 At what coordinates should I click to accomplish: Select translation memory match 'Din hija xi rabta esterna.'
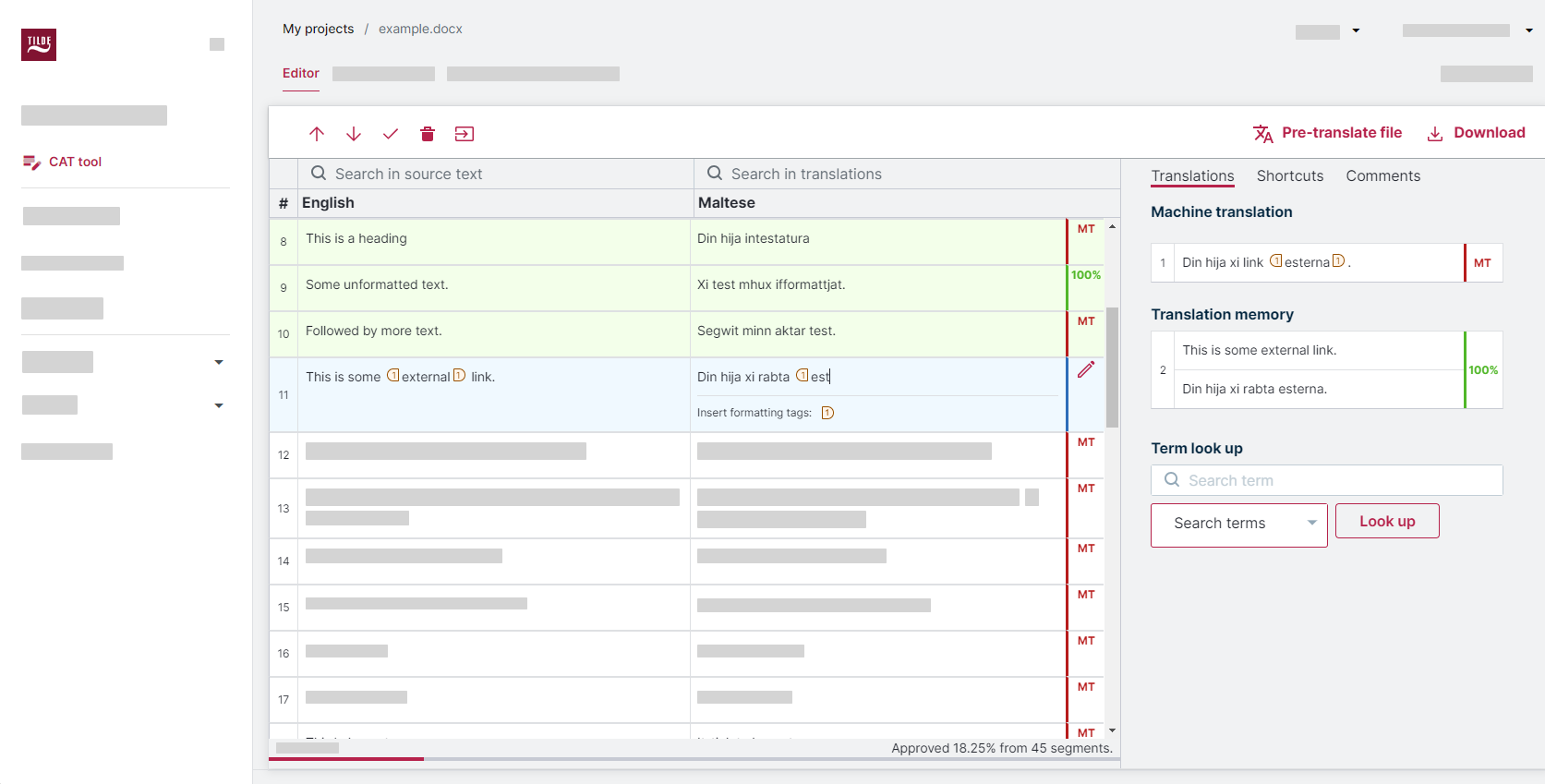point(1254,390)
